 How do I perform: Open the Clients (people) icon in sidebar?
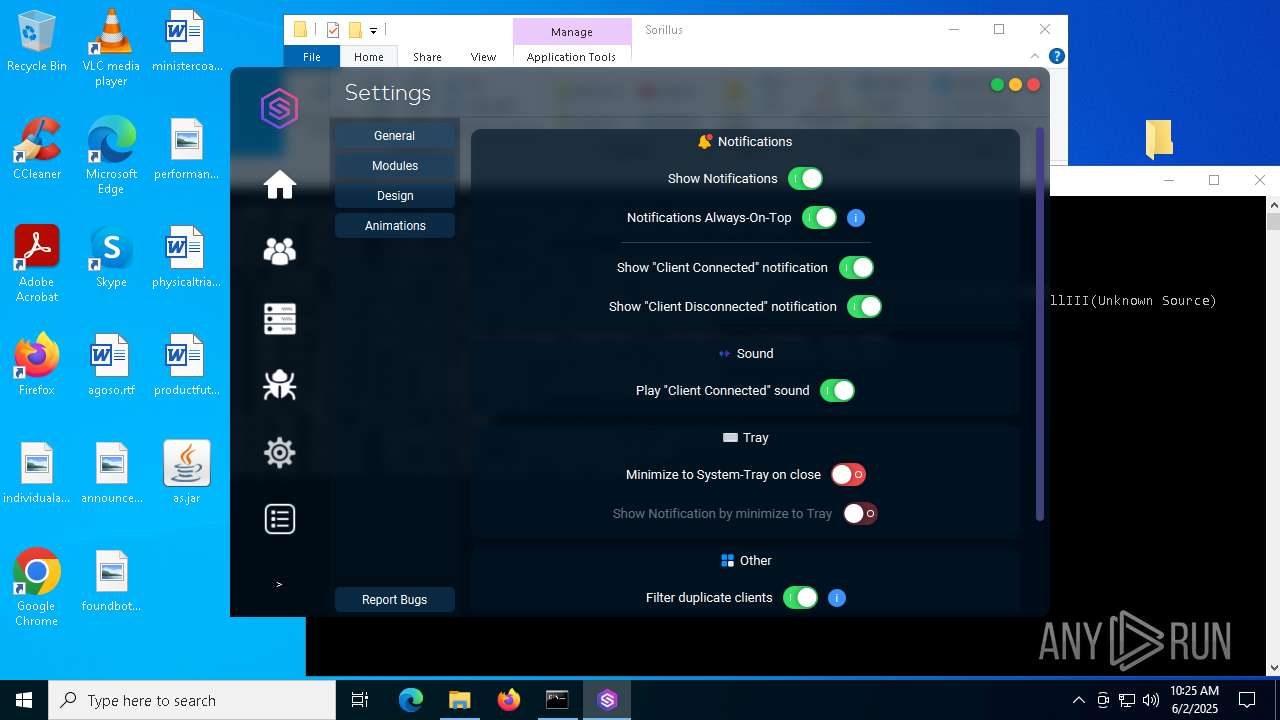(280, 251)
